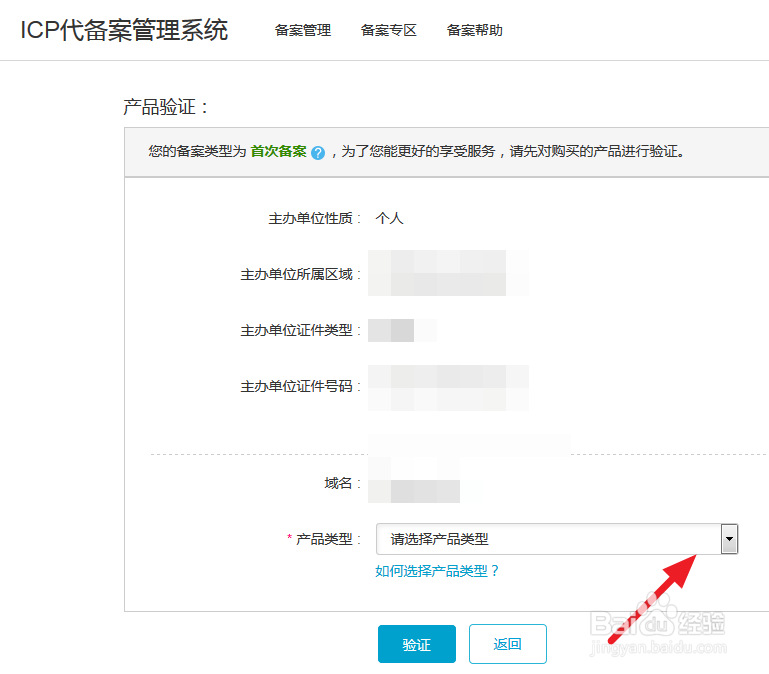Go to the 备案专区 menu item
Viewport: 769px width, 674px height.
coord(389,30)
